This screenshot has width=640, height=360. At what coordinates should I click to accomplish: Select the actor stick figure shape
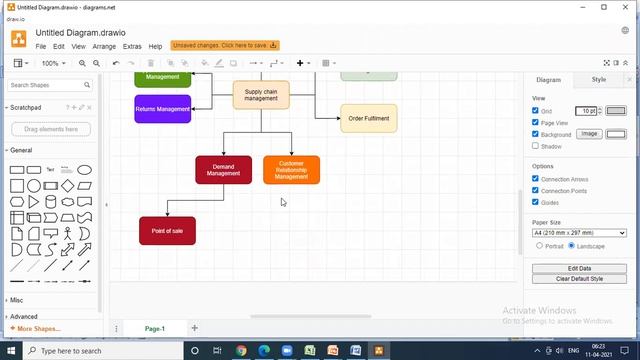68,233
